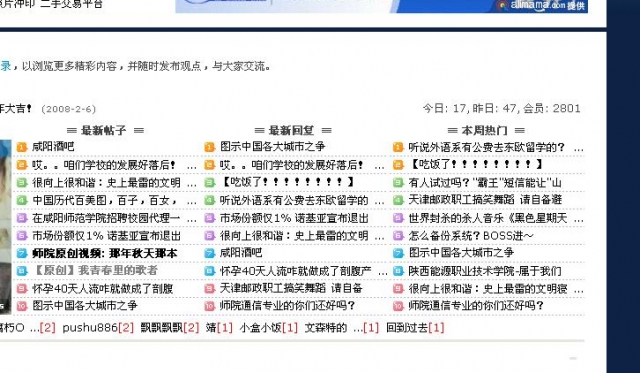Click the 最新帖子 column header

tap(105, 130)
